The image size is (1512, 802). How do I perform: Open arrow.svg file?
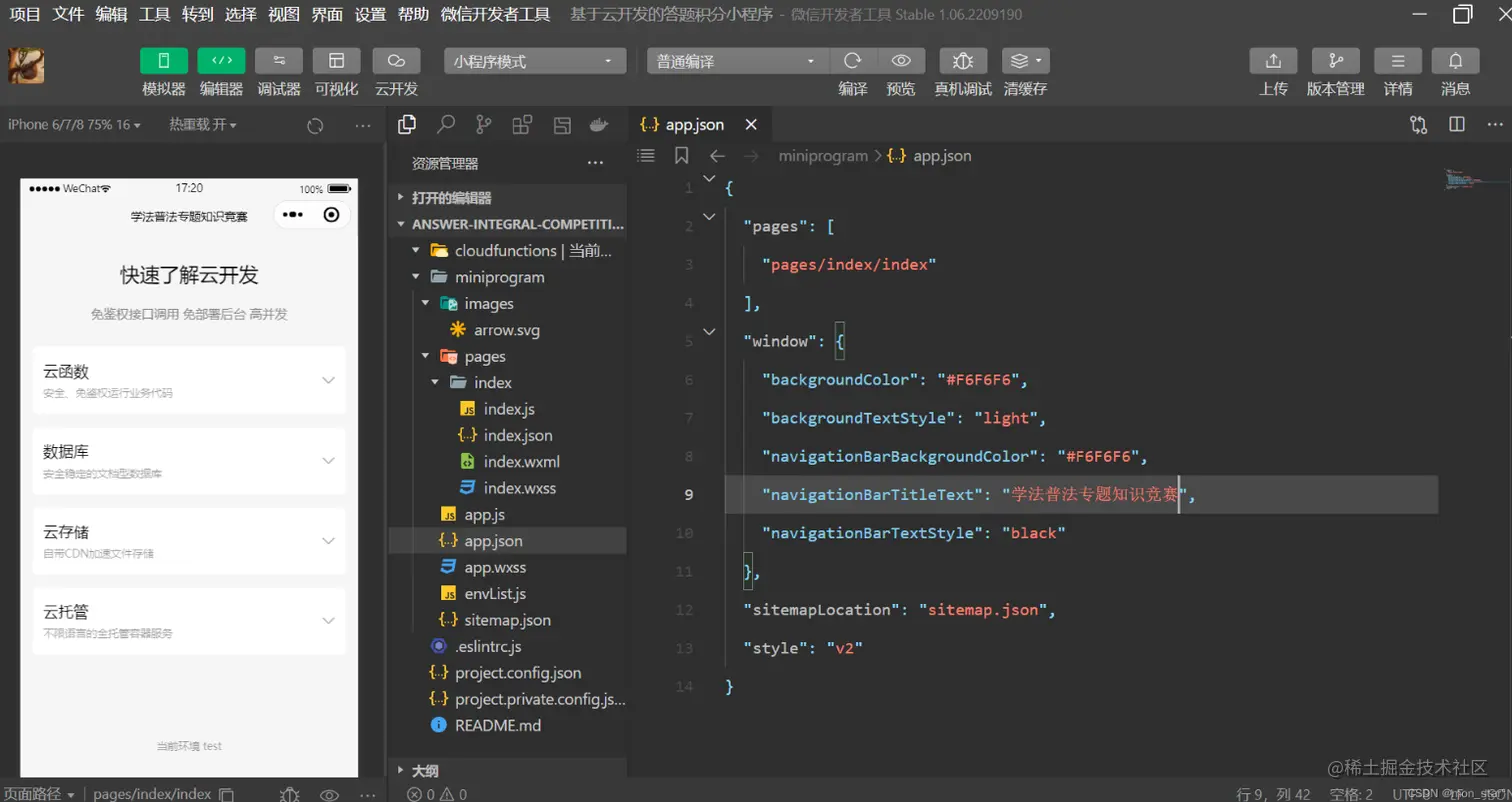click(x=508, y=330)
